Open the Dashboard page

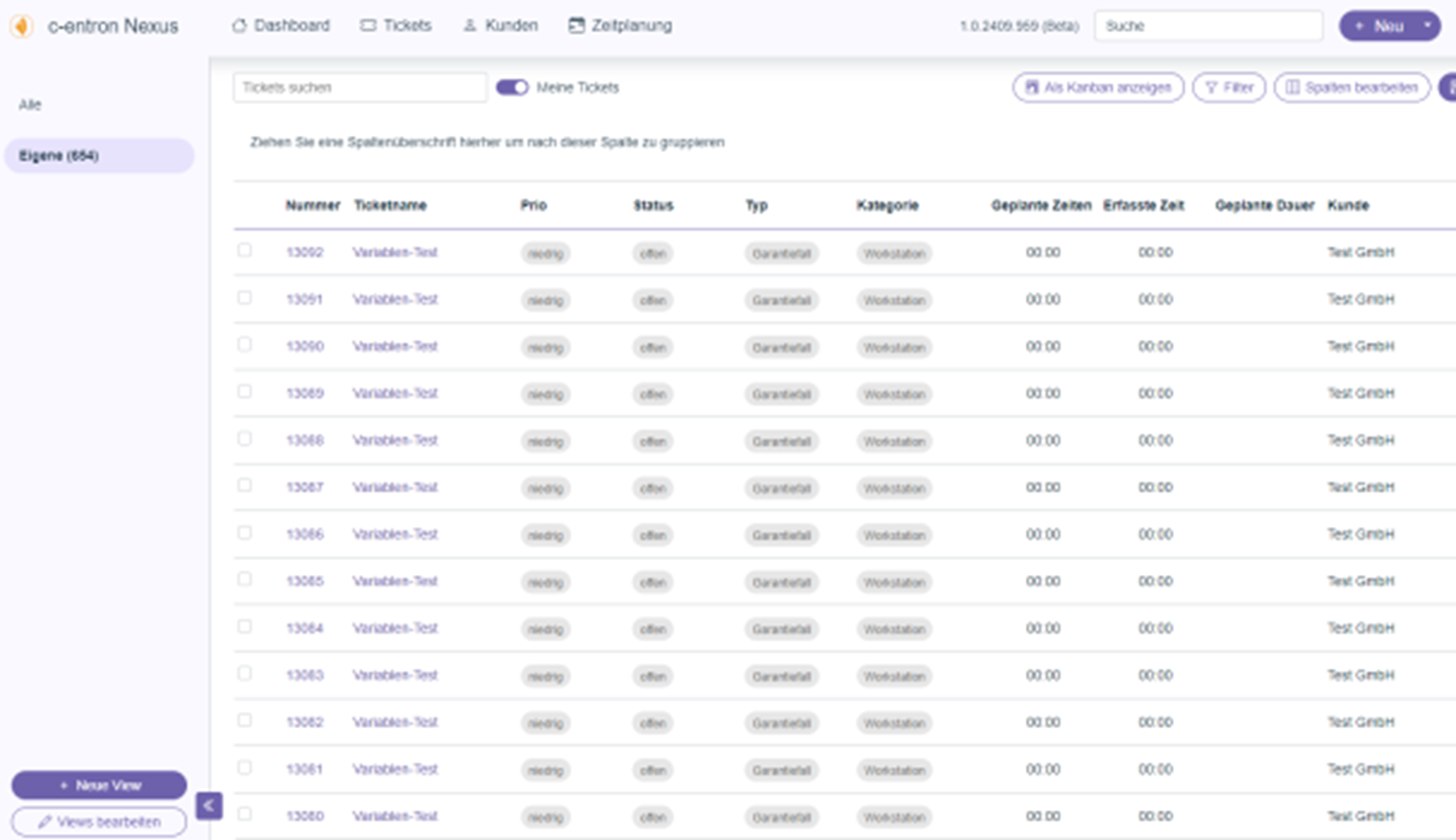coord(281,26)
